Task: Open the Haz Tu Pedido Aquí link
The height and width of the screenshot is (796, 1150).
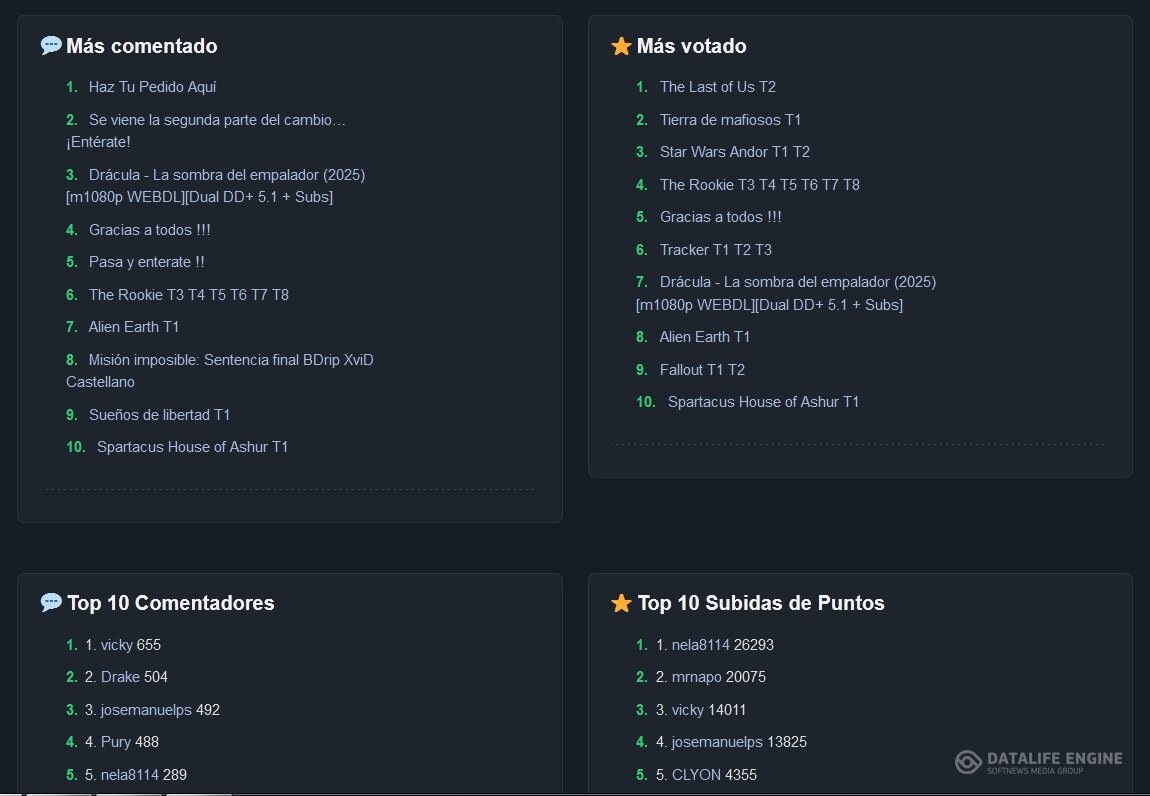Action: pyautogui.click(x=152, y=87)
